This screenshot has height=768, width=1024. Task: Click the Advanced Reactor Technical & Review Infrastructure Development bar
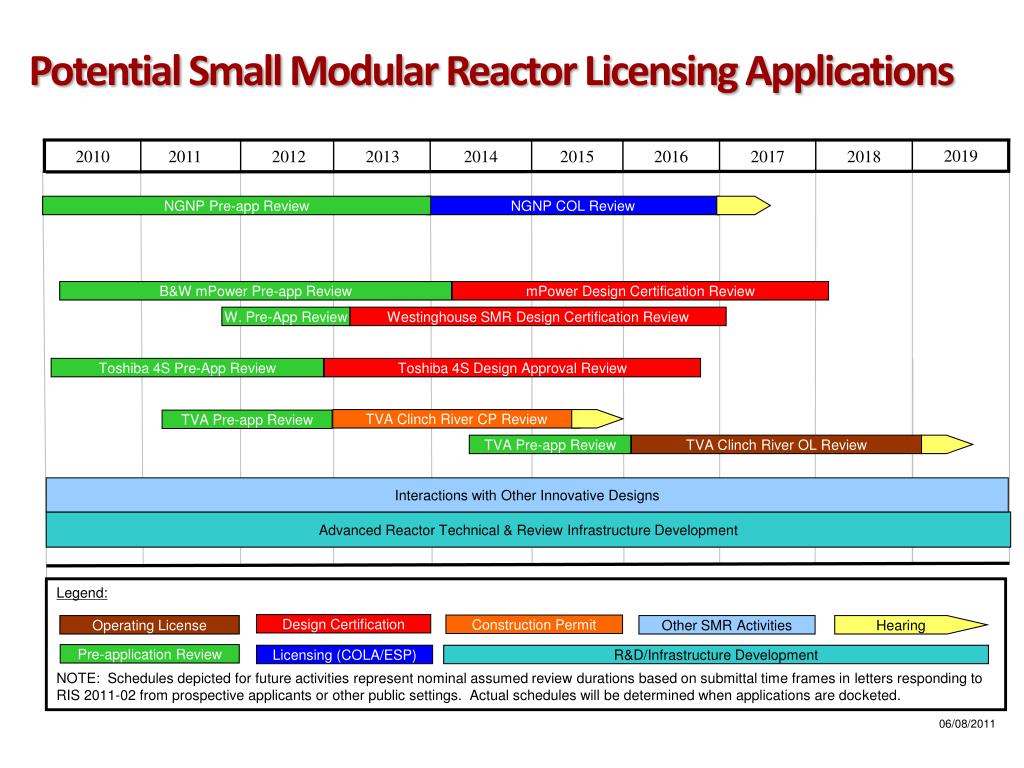click(528, 530)
